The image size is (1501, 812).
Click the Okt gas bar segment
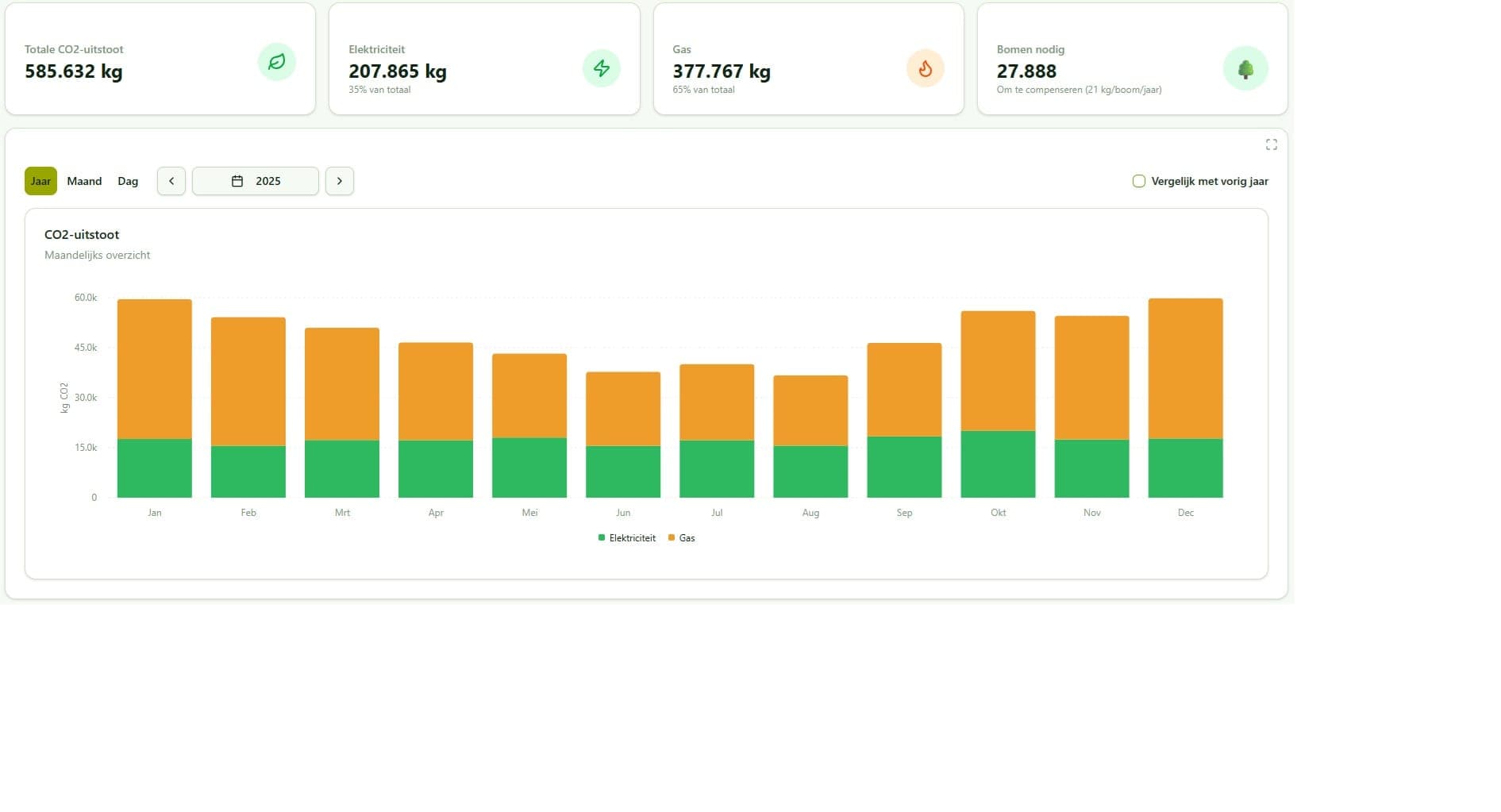coord(998,371)
